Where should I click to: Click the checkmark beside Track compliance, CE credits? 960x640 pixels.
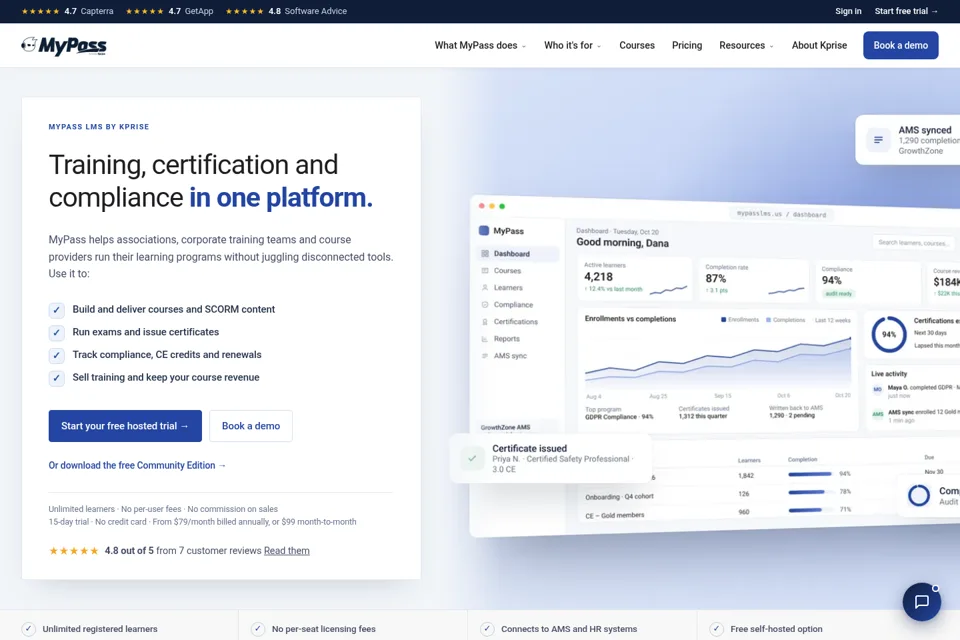coord(56,355)
